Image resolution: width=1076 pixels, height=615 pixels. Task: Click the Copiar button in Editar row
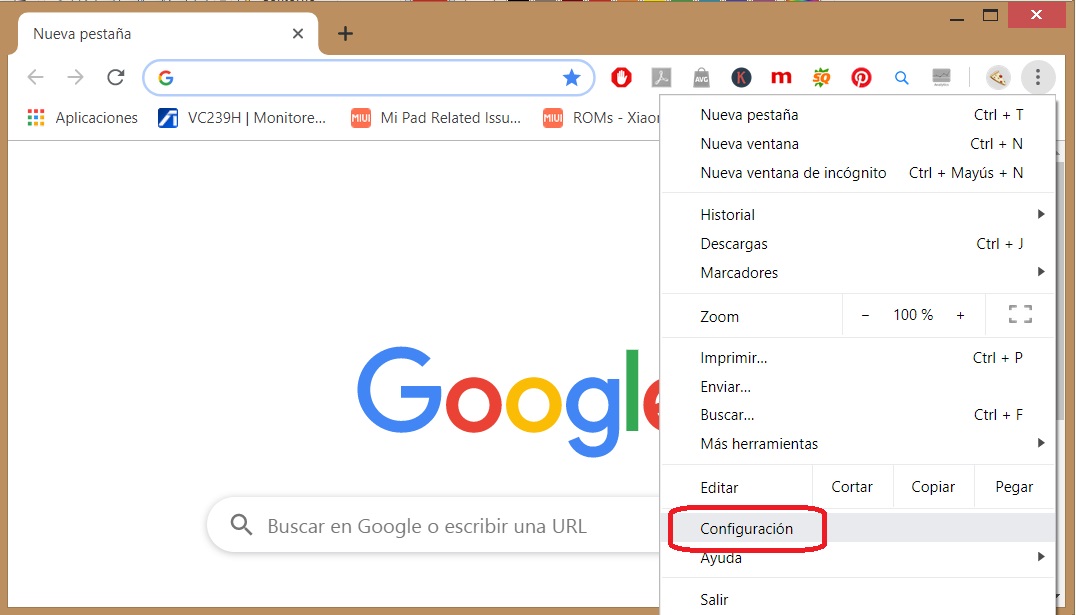933,487
